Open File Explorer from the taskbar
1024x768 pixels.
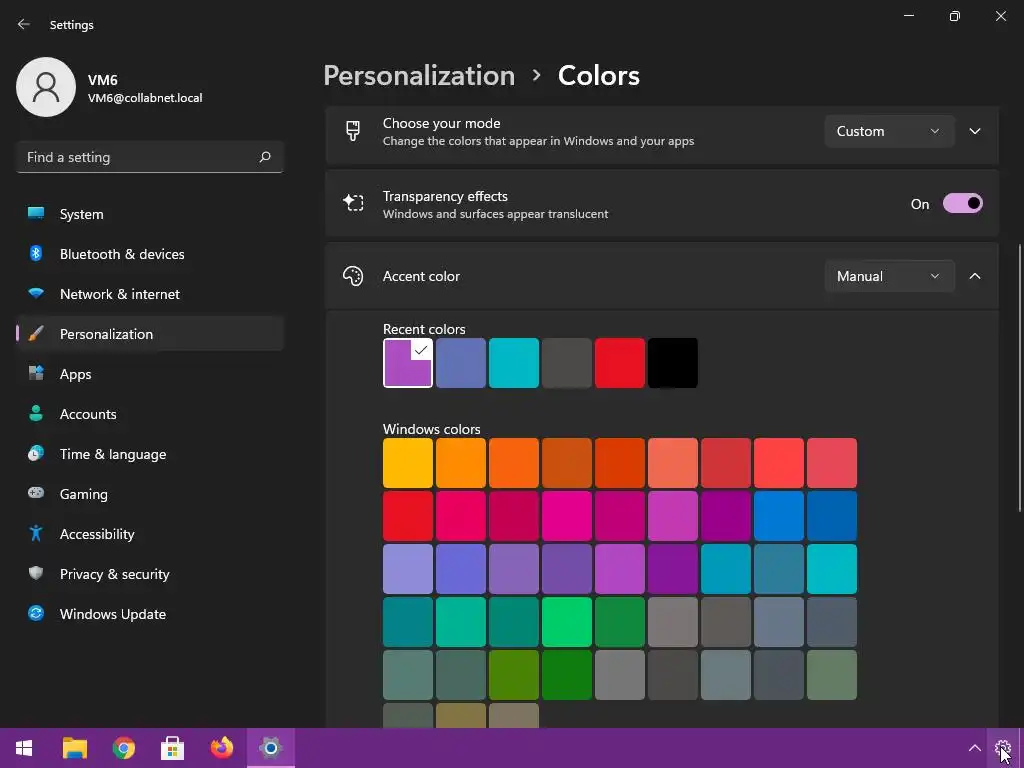coord(74,748)
